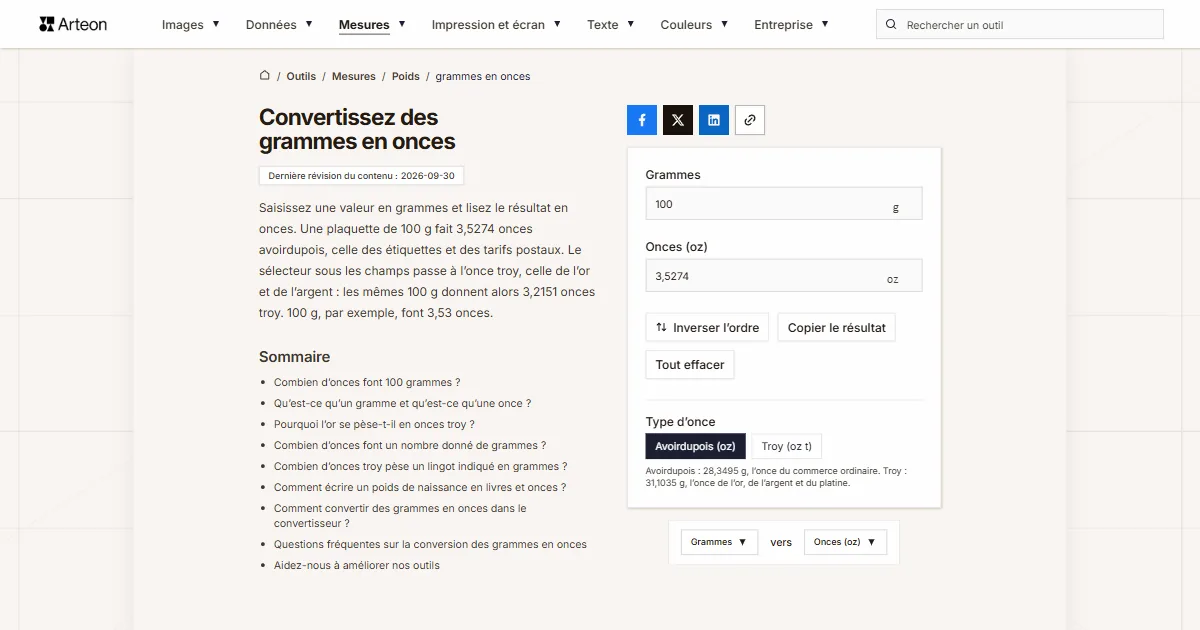
Task: Copy the page link icon
Action: click(x=750, y=120)
